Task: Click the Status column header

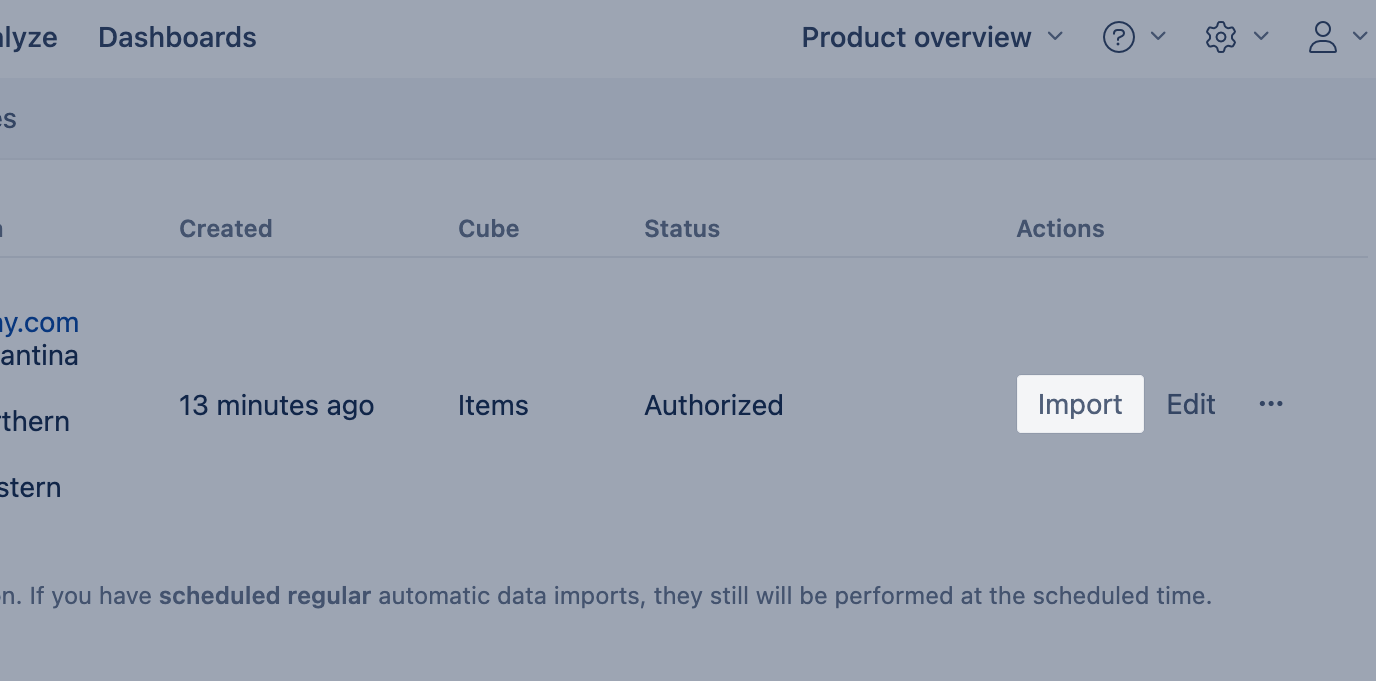Action: click(681, 229)
